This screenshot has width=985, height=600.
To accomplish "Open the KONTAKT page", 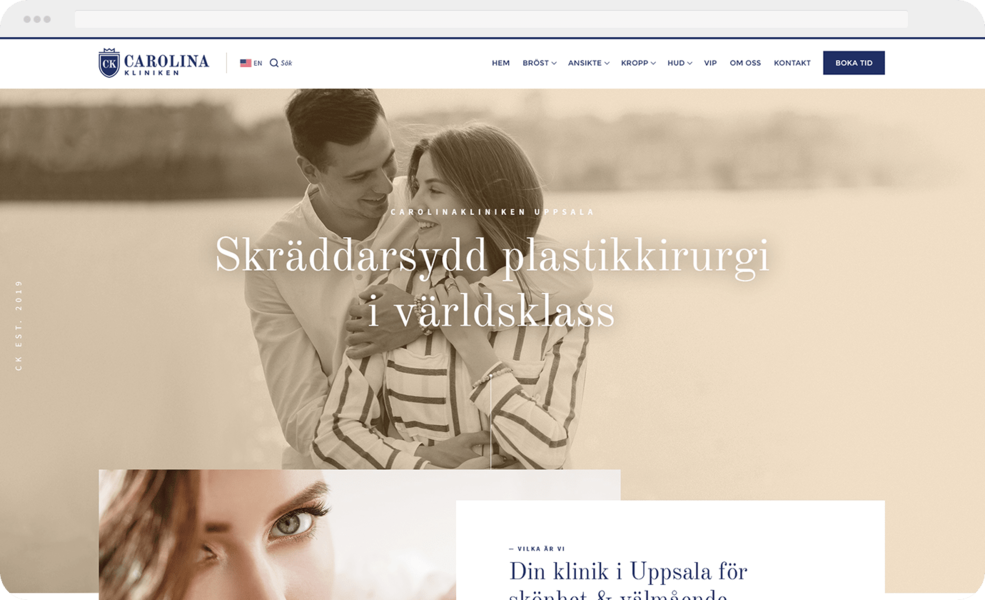I will (792, 63).
